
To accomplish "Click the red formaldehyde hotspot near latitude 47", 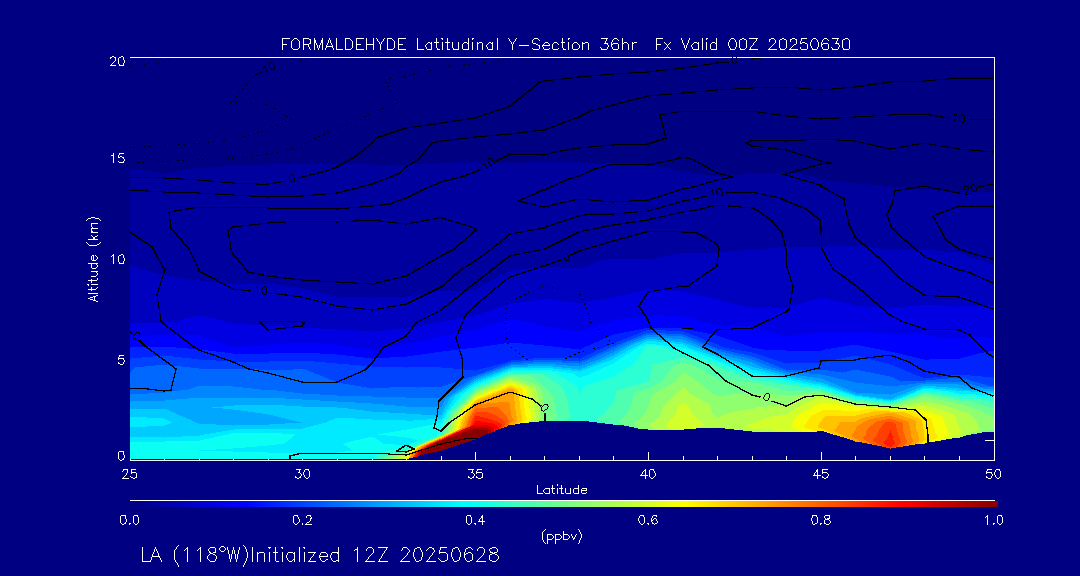I will click(x=889, y=431).
